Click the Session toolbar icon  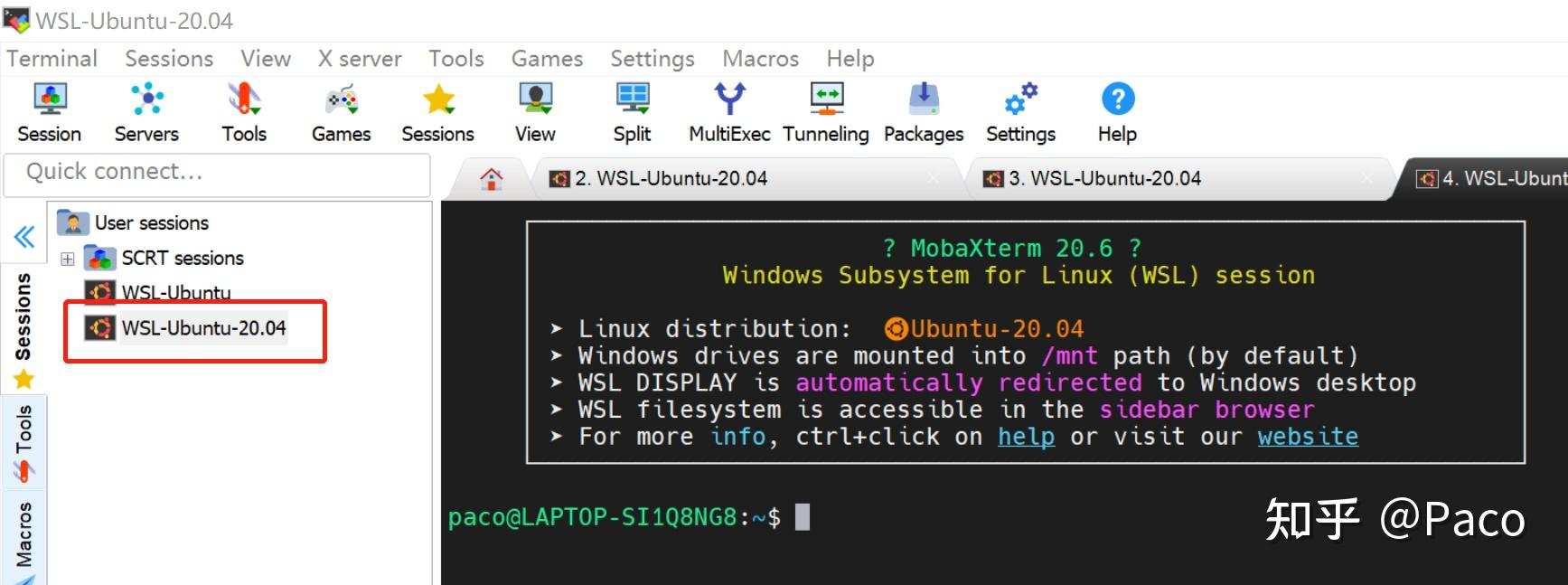point(50,98)
